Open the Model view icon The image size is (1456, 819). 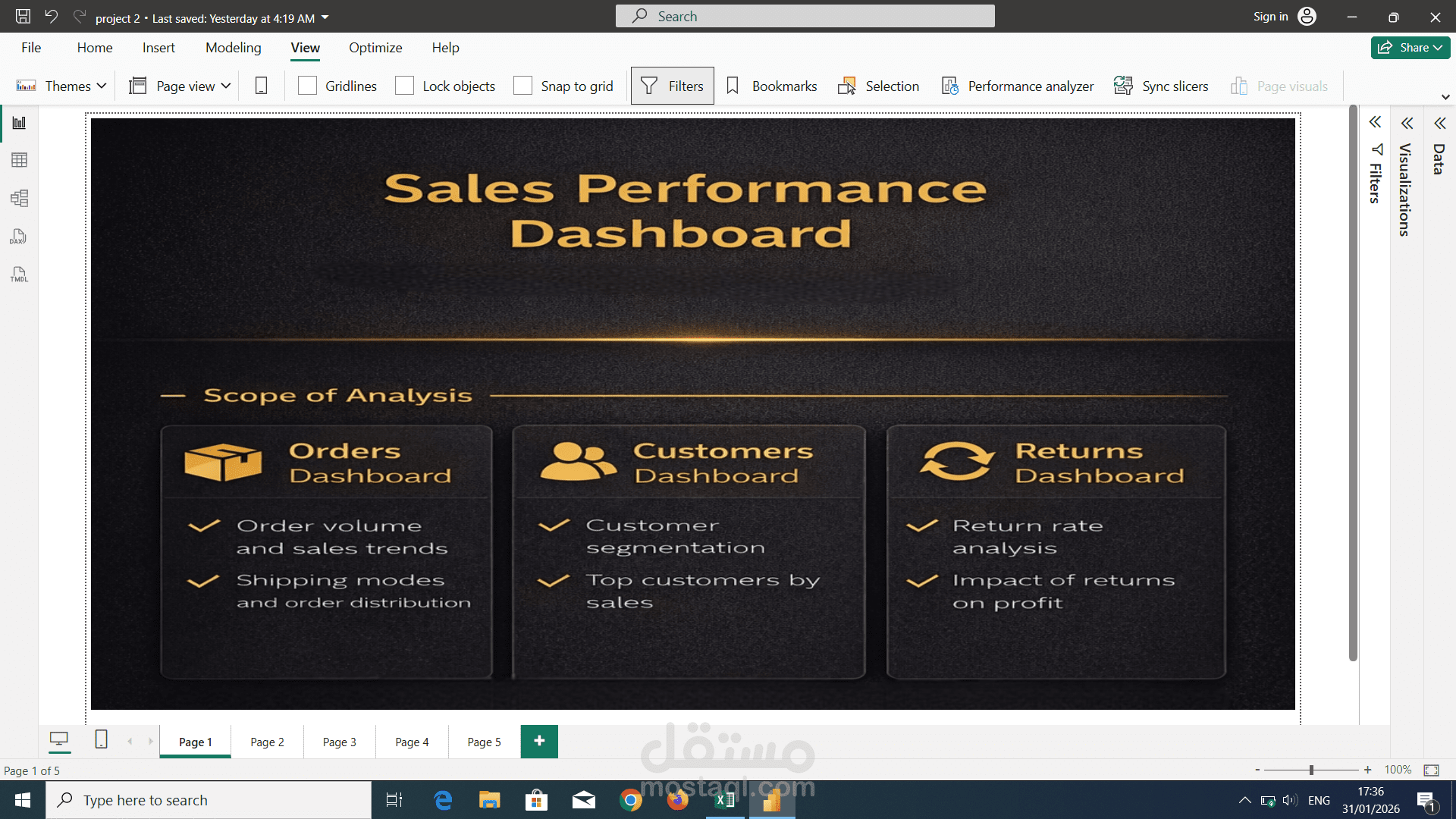coord(19,199)
